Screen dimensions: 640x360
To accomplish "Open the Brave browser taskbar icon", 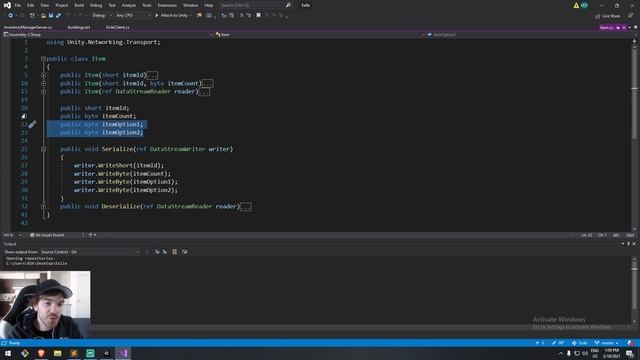I will click(41, 353).
